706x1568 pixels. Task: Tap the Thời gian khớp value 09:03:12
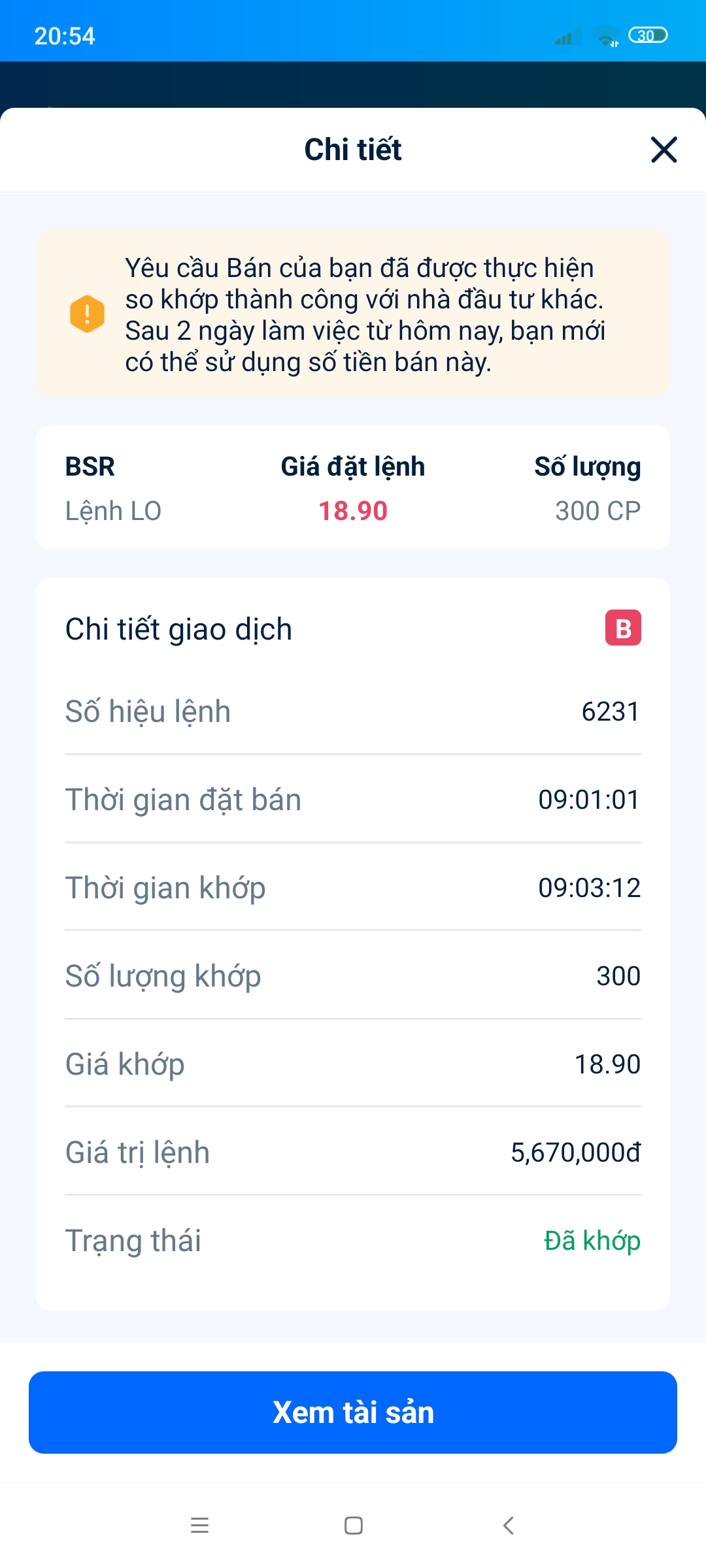tap(589, 888)
